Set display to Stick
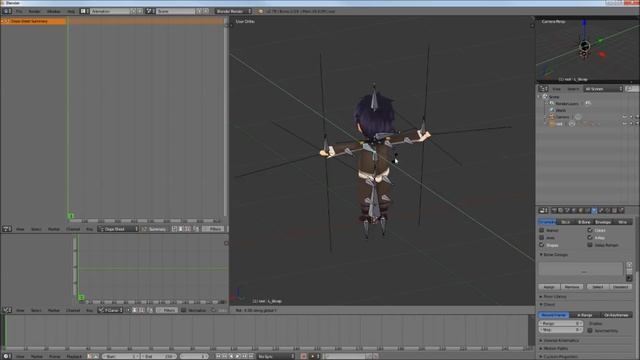Viewport: 640px width, 360px height. click(x=565, y=222)
